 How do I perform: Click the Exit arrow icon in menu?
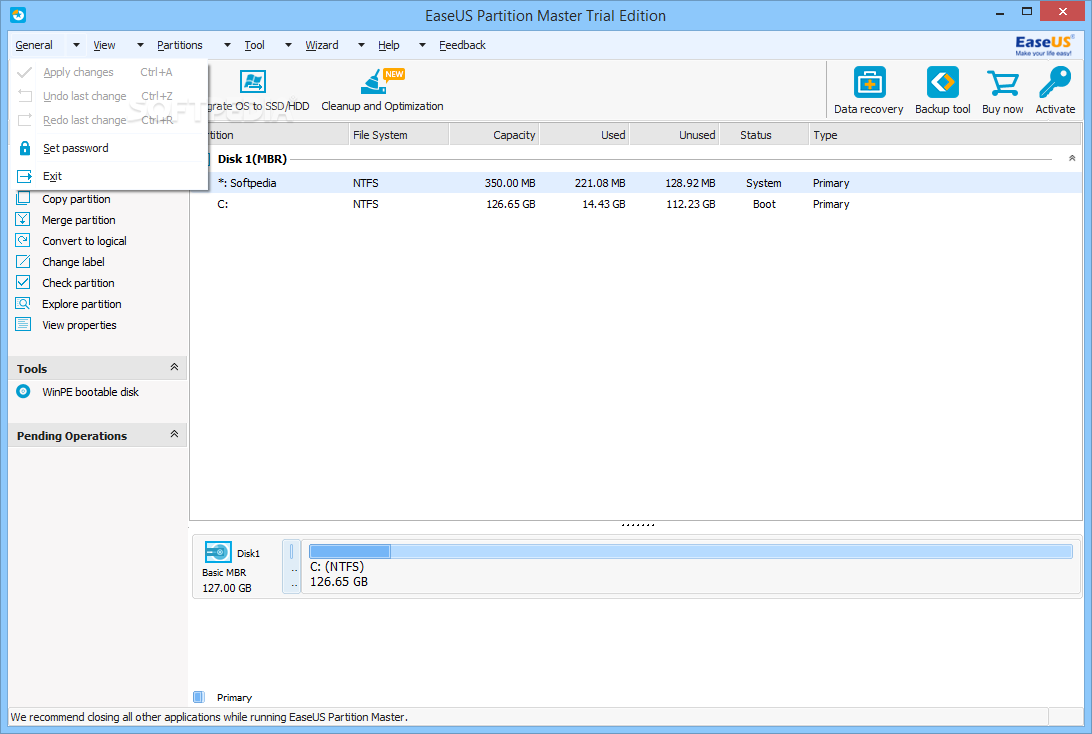(24, 176)
